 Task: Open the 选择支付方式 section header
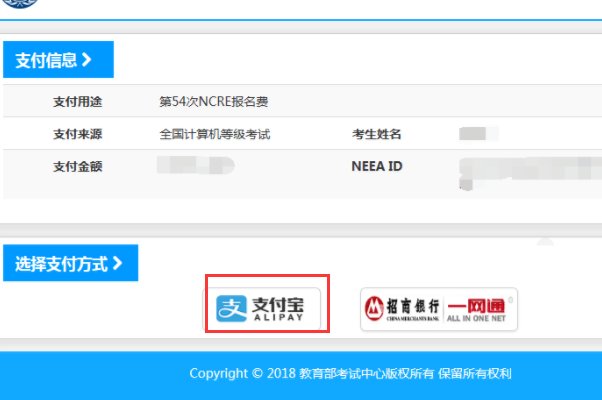71,263
